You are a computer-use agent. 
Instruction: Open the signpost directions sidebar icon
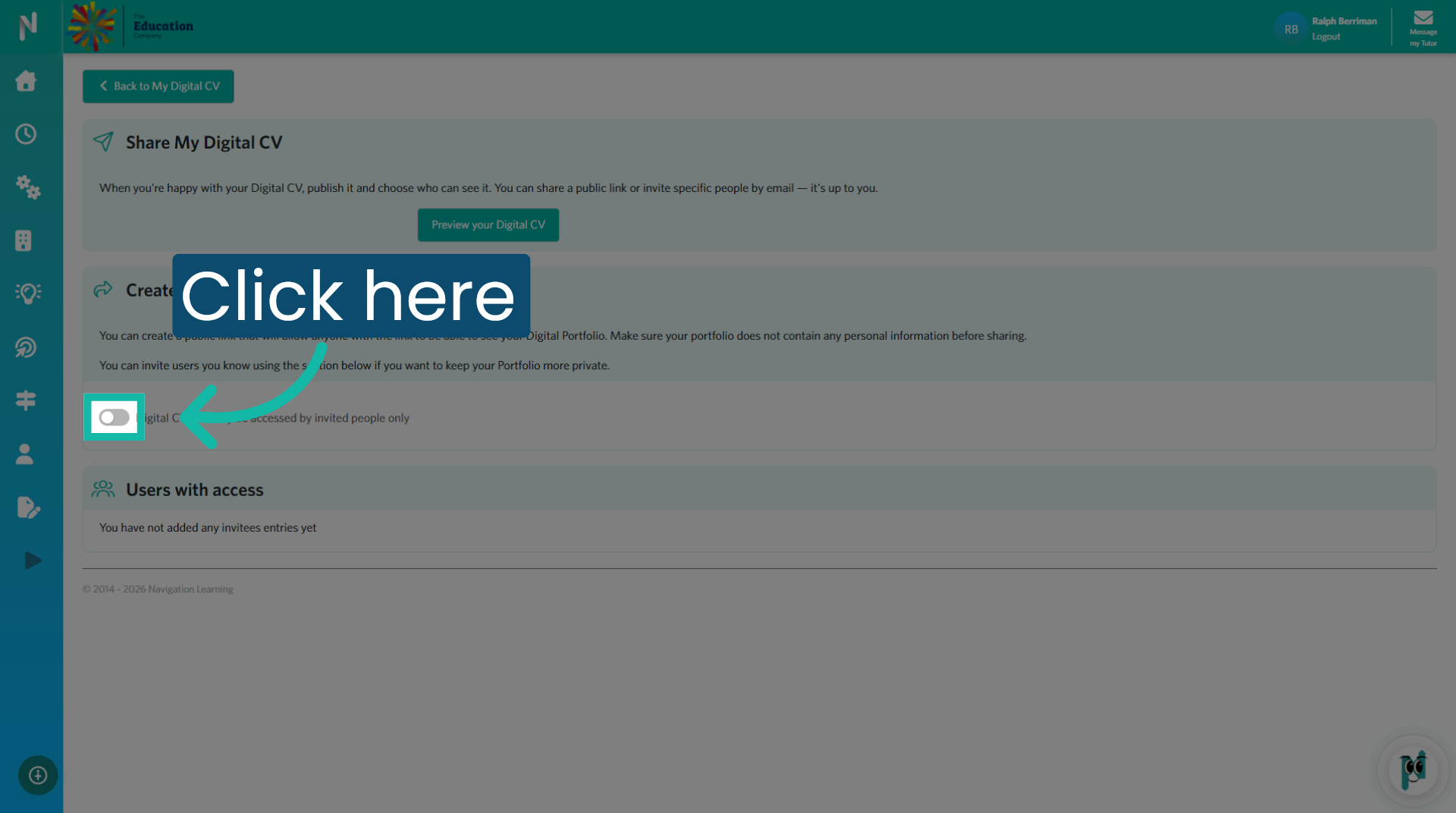[x=26, y=400]
